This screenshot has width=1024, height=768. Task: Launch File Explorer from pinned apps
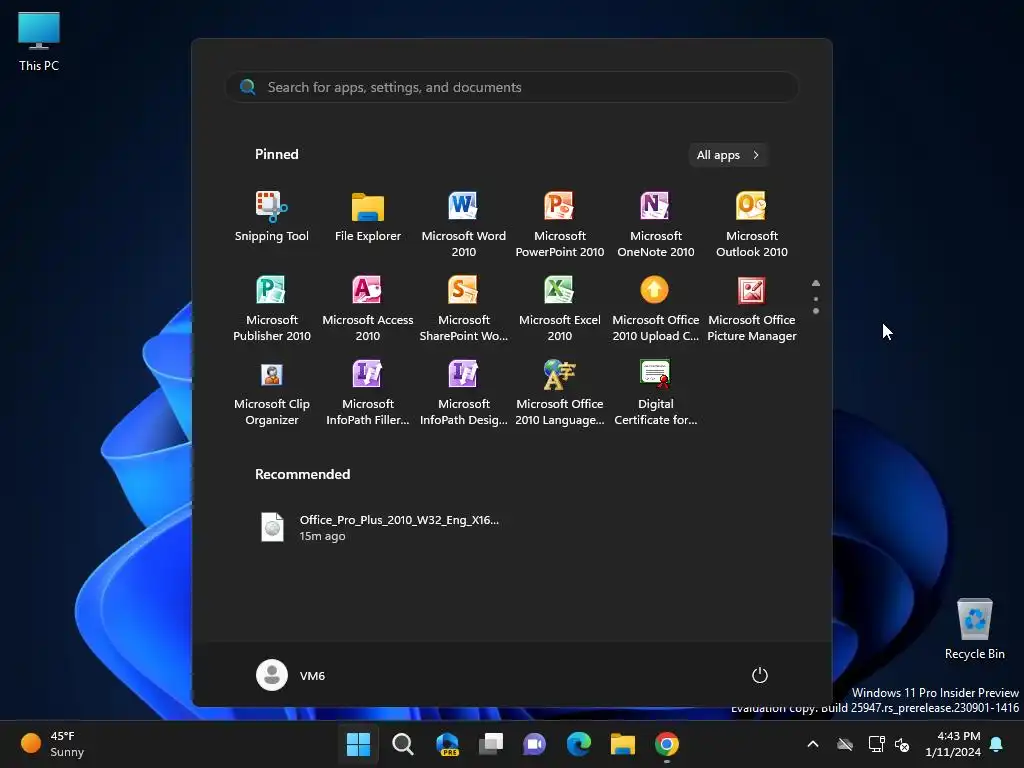pyautogui.click(x=368, y=217)
